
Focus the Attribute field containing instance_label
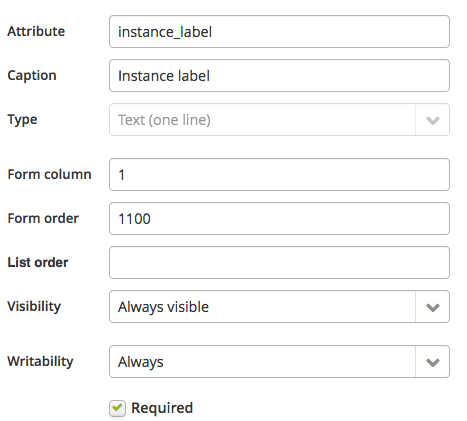pos(279,32)
